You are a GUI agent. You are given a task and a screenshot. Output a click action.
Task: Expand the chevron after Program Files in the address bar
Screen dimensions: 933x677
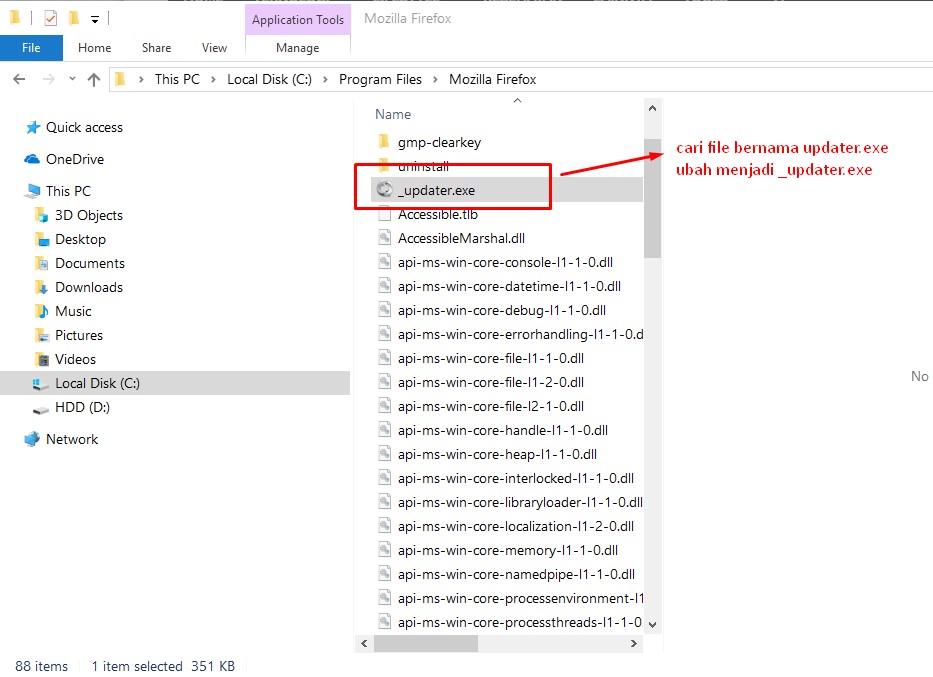coord(435,80)
